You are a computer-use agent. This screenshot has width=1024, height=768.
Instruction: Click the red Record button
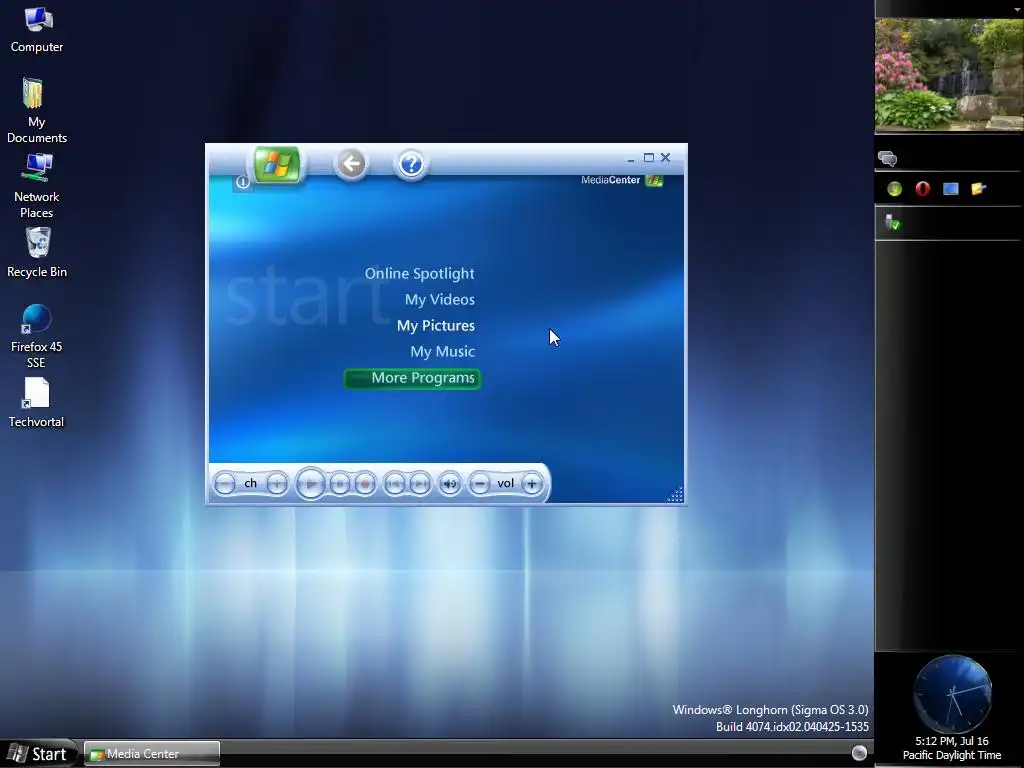point(366,484)
